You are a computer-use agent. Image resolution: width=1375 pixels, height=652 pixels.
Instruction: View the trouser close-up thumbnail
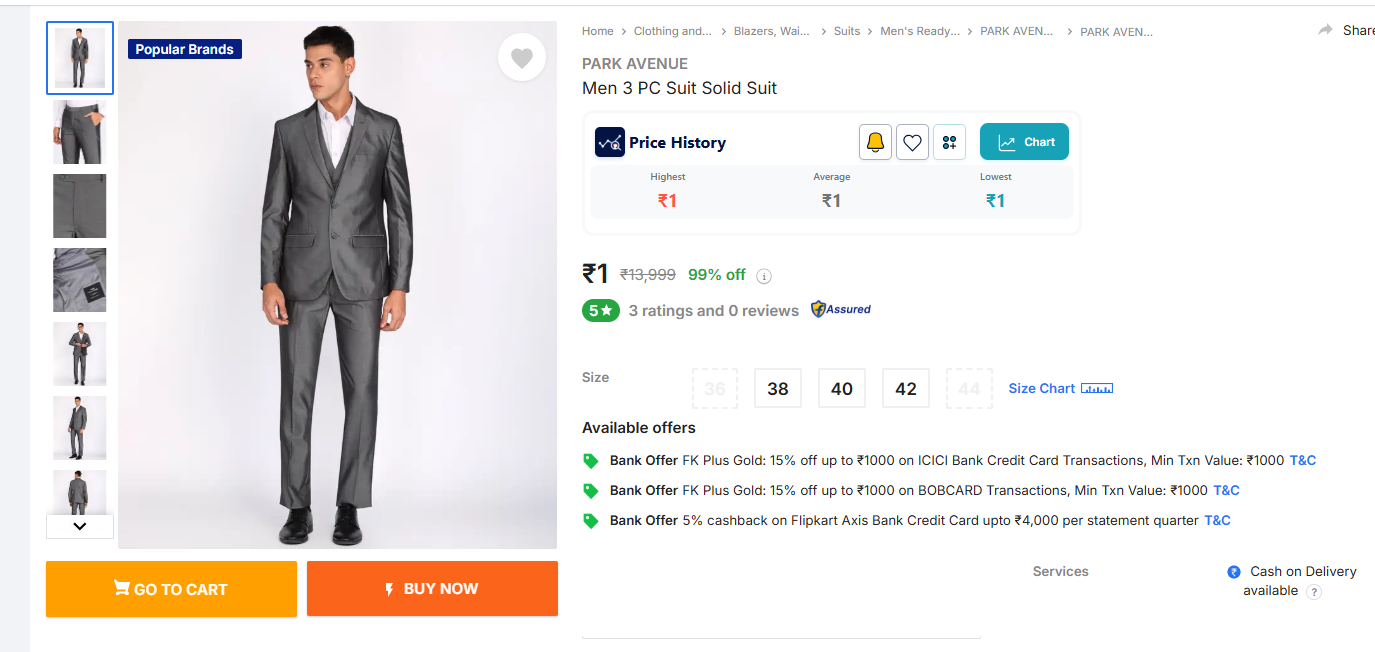pyautogui.click(x=80, y=132)
